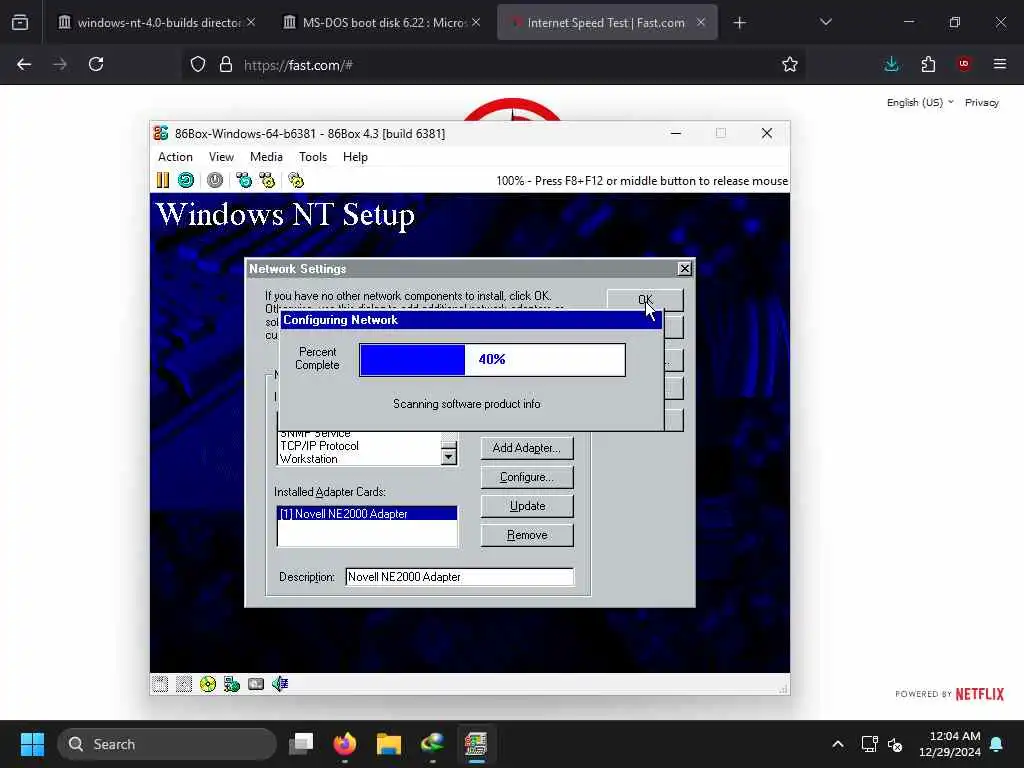Click sound speaker status icon
Viewport: 1024px width, 768px height.
[x=280, y=684]
